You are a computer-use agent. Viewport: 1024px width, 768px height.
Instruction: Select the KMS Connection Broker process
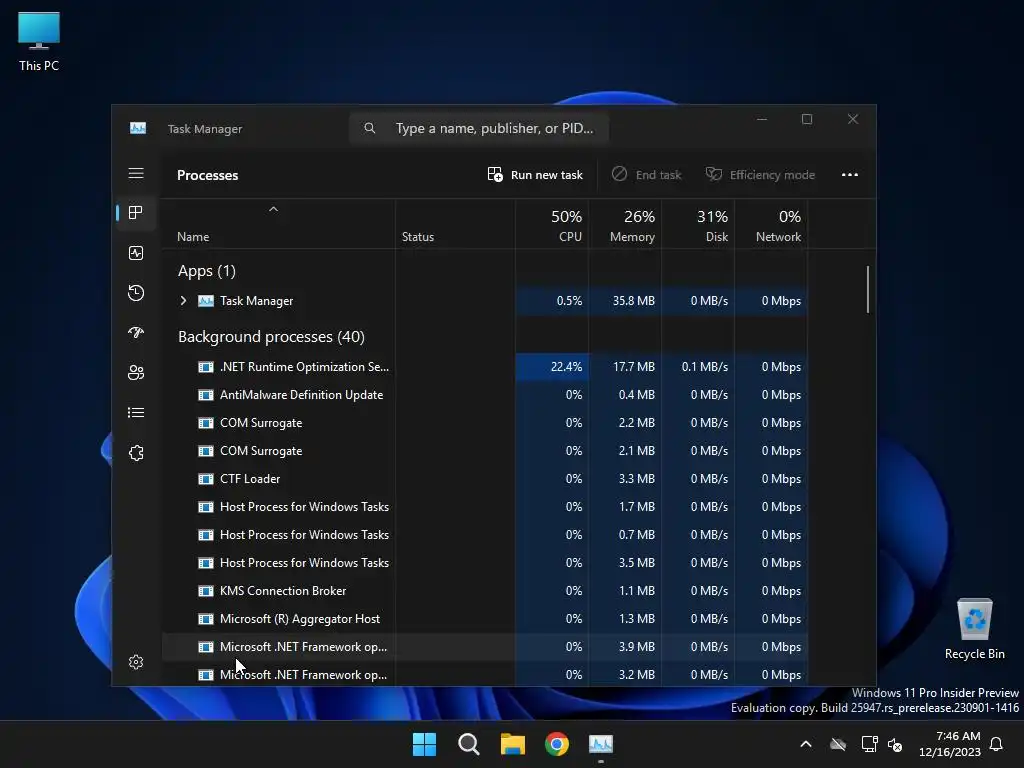[x=485, y=591]
